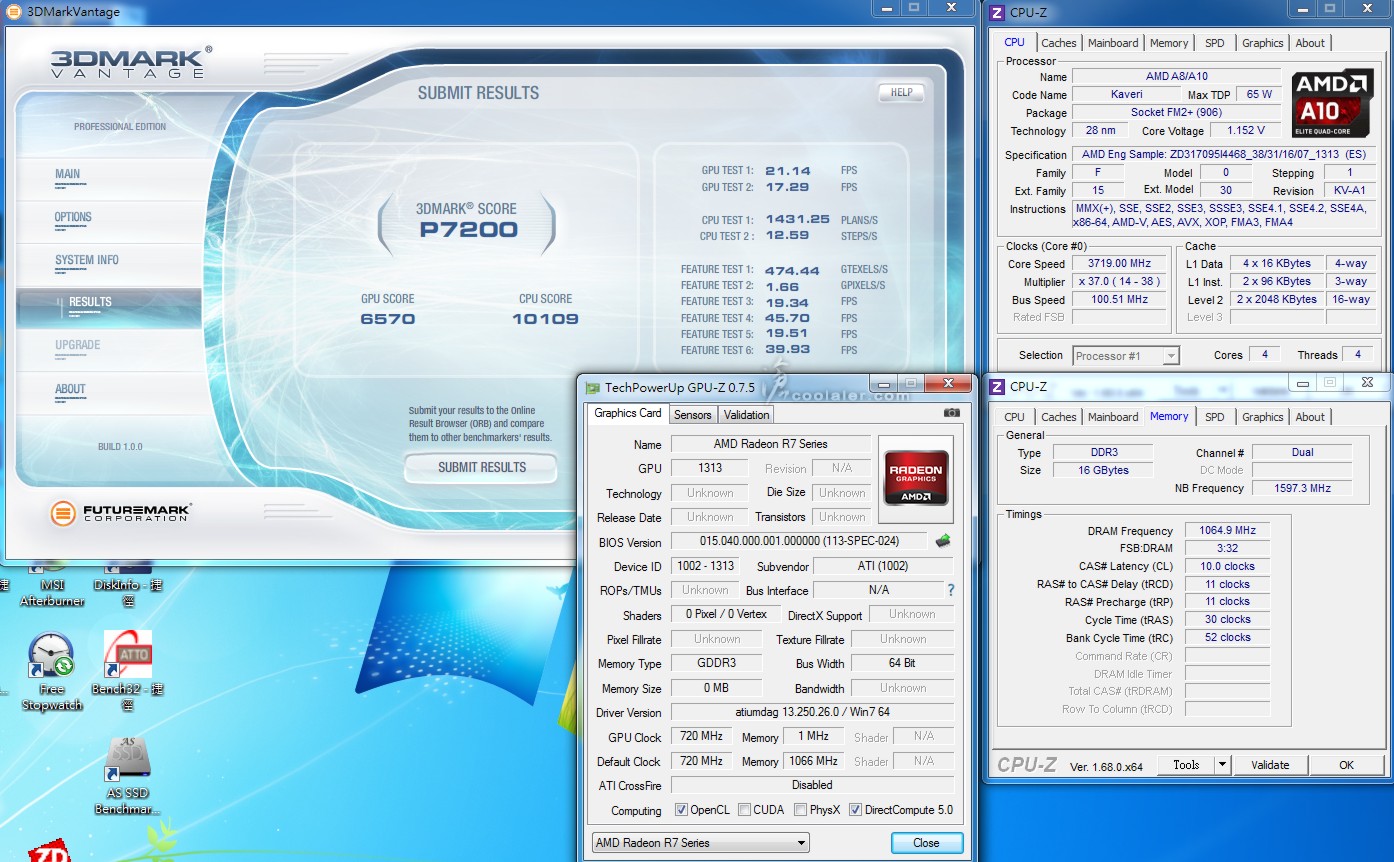Click the BIOS Version field in GPU-Z

(799, 541)
